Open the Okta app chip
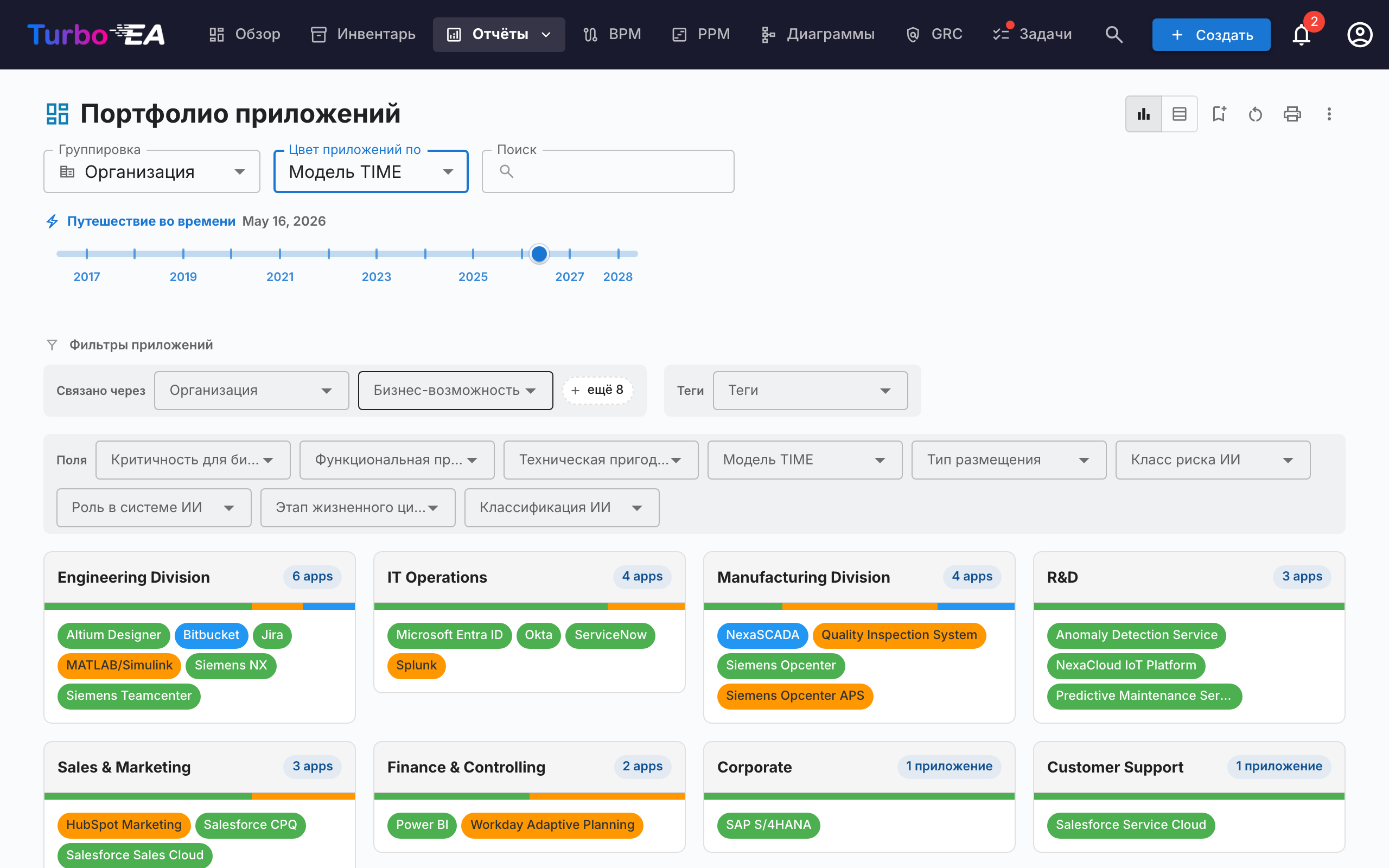1389x868 pixels. click(x=538, y=635)
